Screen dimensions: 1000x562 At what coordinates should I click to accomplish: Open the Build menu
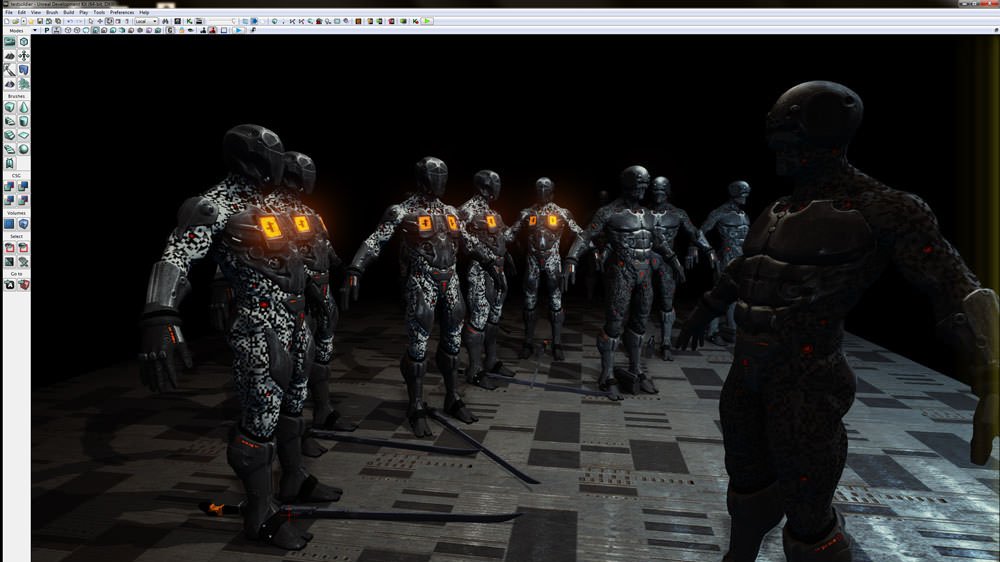[68, 12]
